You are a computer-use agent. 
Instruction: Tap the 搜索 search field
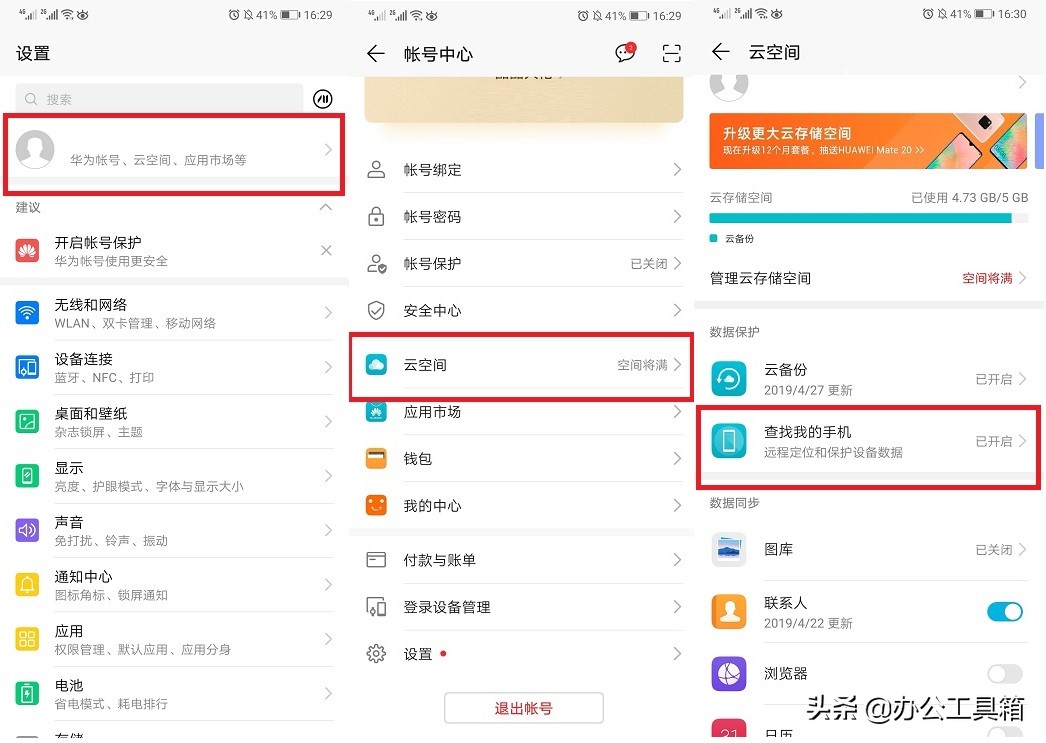tap(160, 98)
